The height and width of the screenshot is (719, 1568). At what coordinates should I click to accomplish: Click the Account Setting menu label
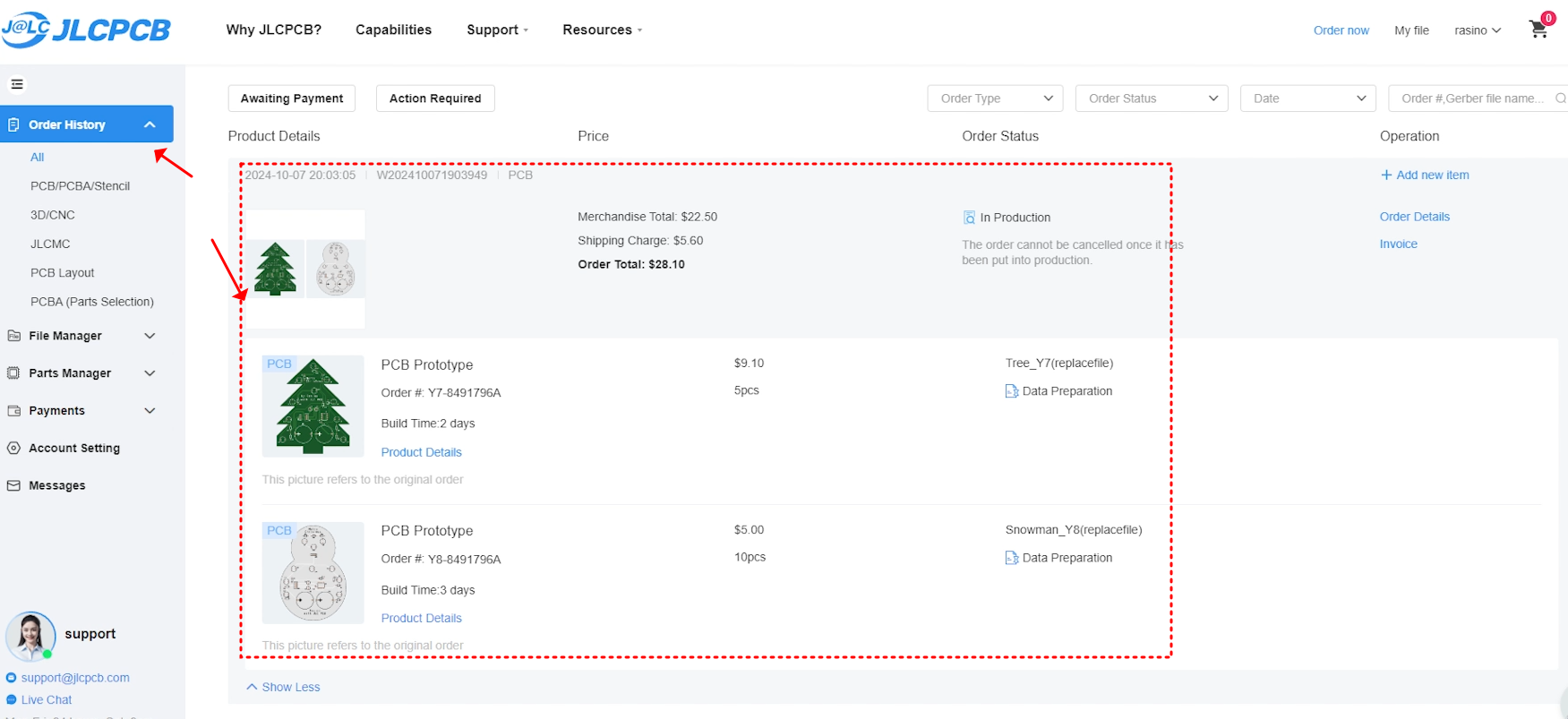[74, 448]
